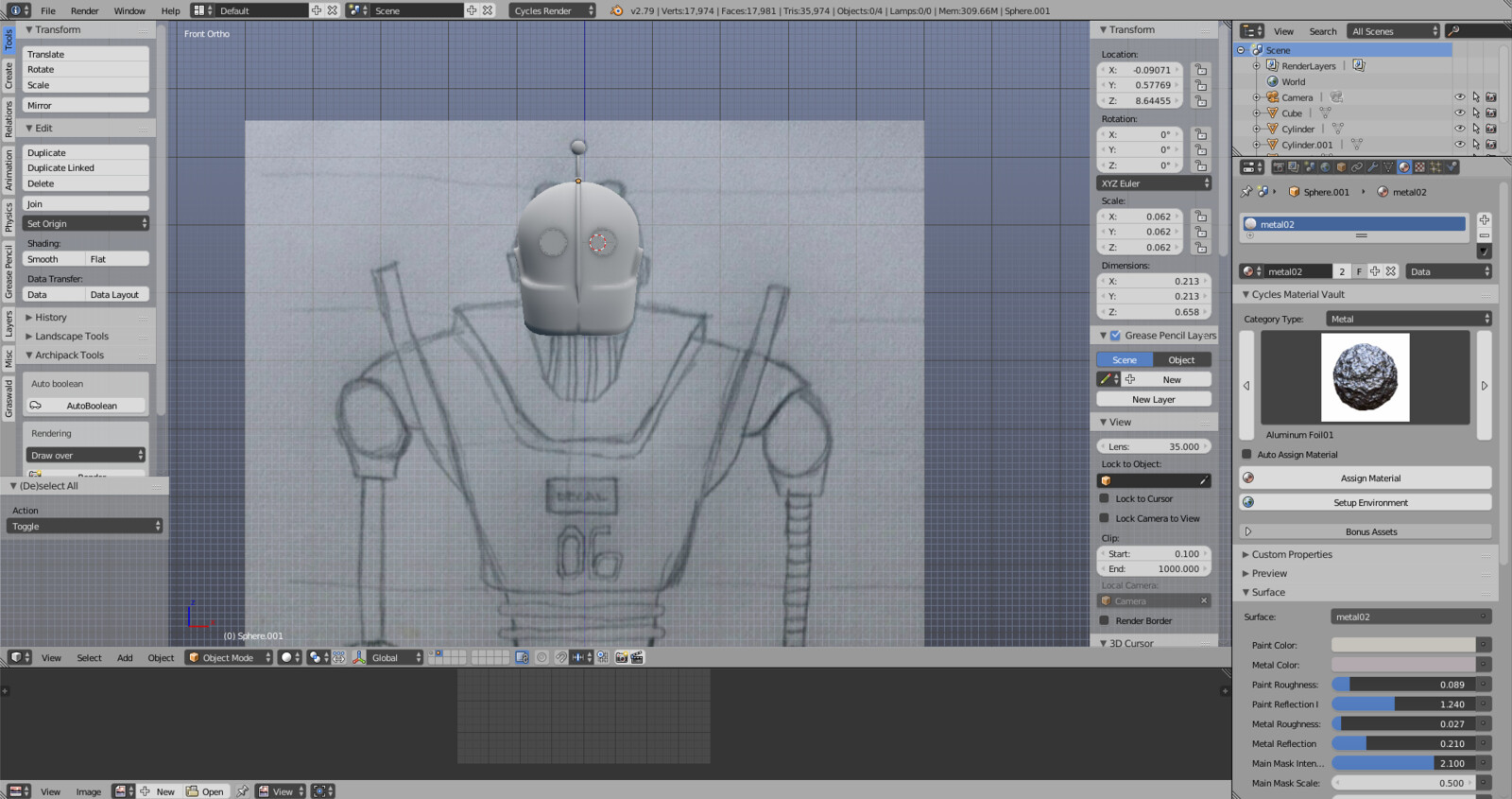Click the Setup Environment button
Viewport: 1512px width, 799px height.
pos(1366,502)
